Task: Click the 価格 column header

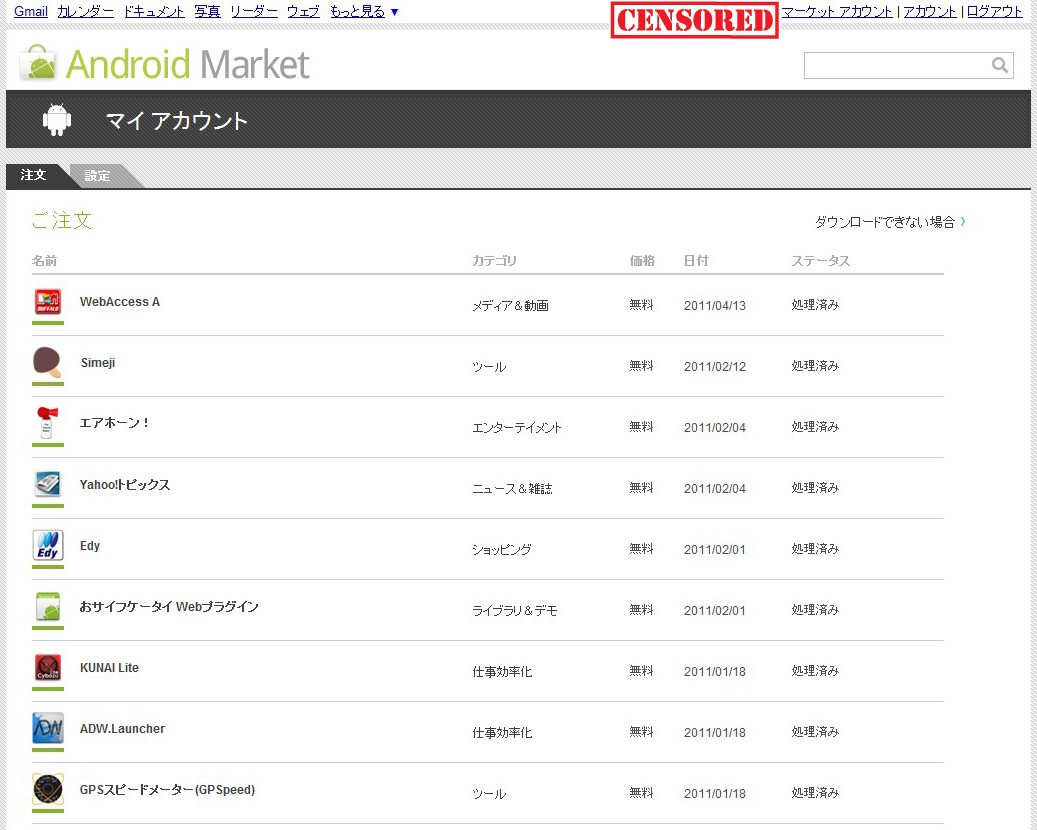Action: (x=642, y=261)
